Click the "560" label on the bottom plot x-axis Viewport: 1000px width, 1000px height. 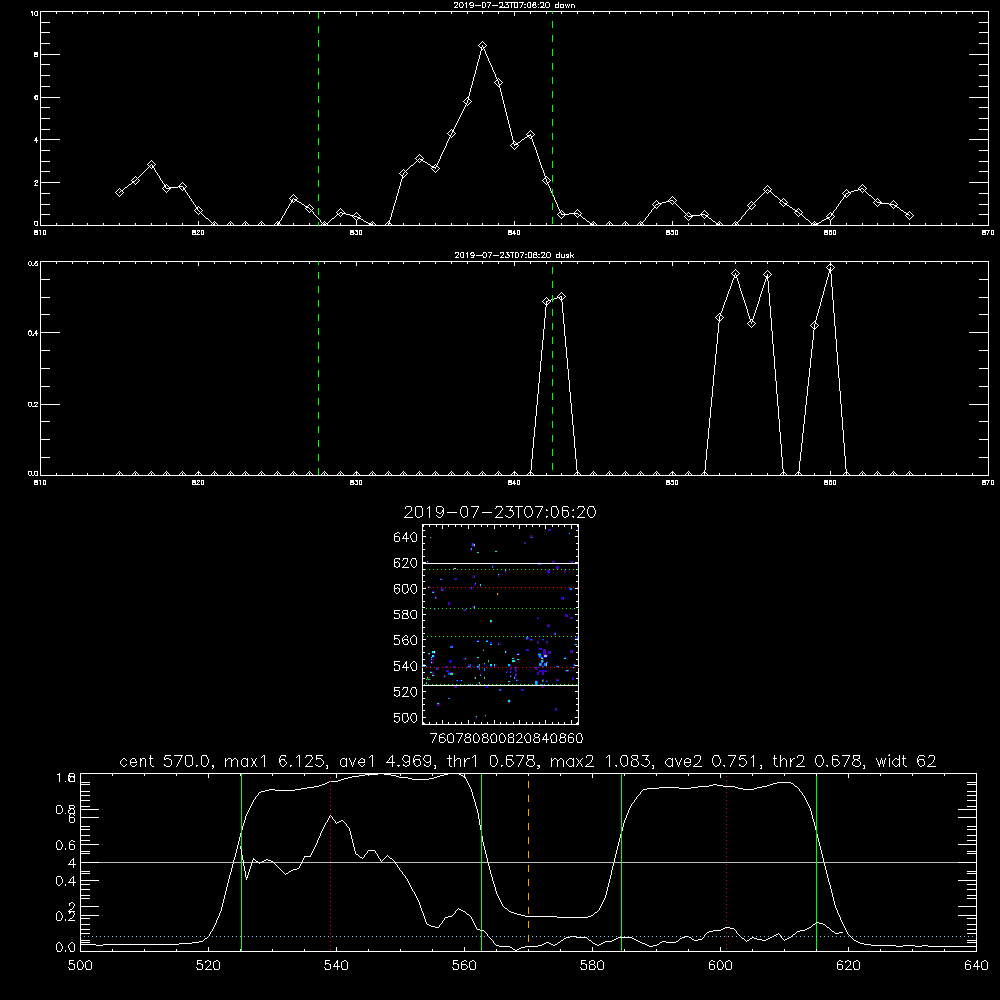click(x=464, y=966)
